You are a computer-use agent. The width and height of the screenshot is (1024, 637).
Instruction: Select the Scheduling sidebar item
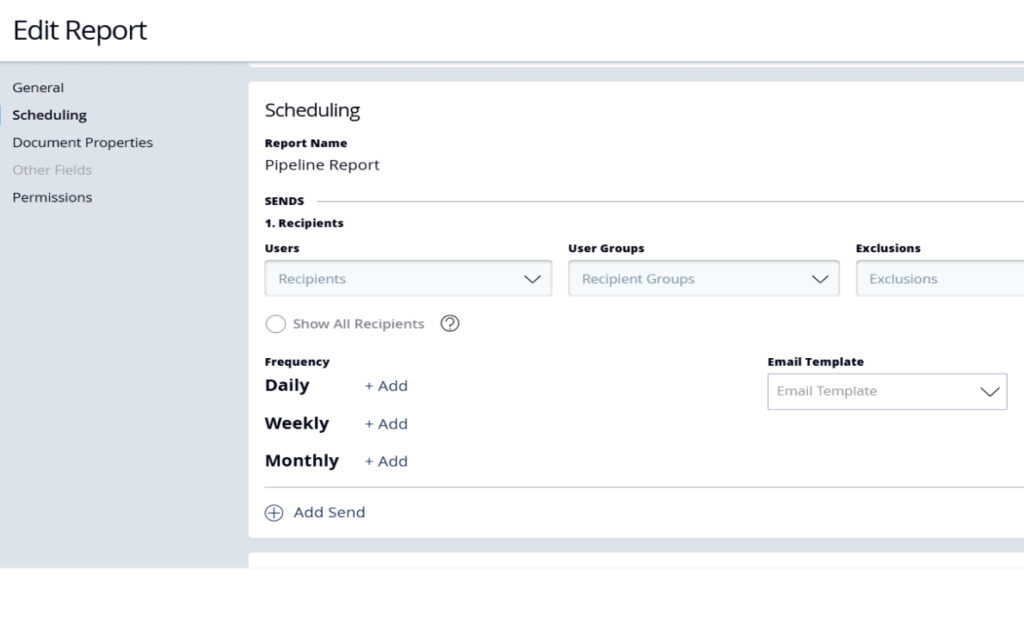(x=50, y=115)
